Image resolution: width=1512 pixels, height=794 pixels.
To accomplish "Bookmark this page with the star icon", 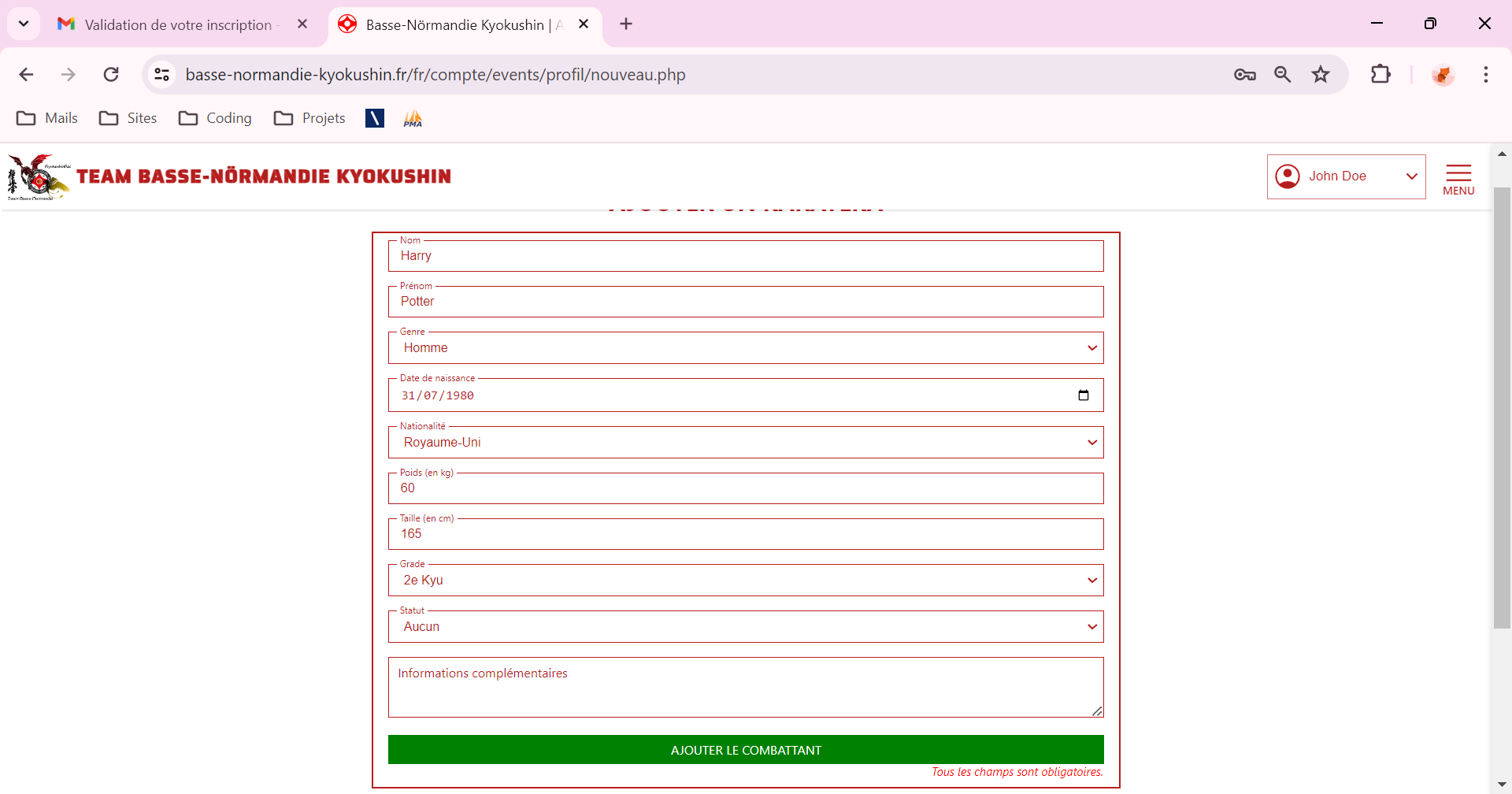I will 1320,75.
